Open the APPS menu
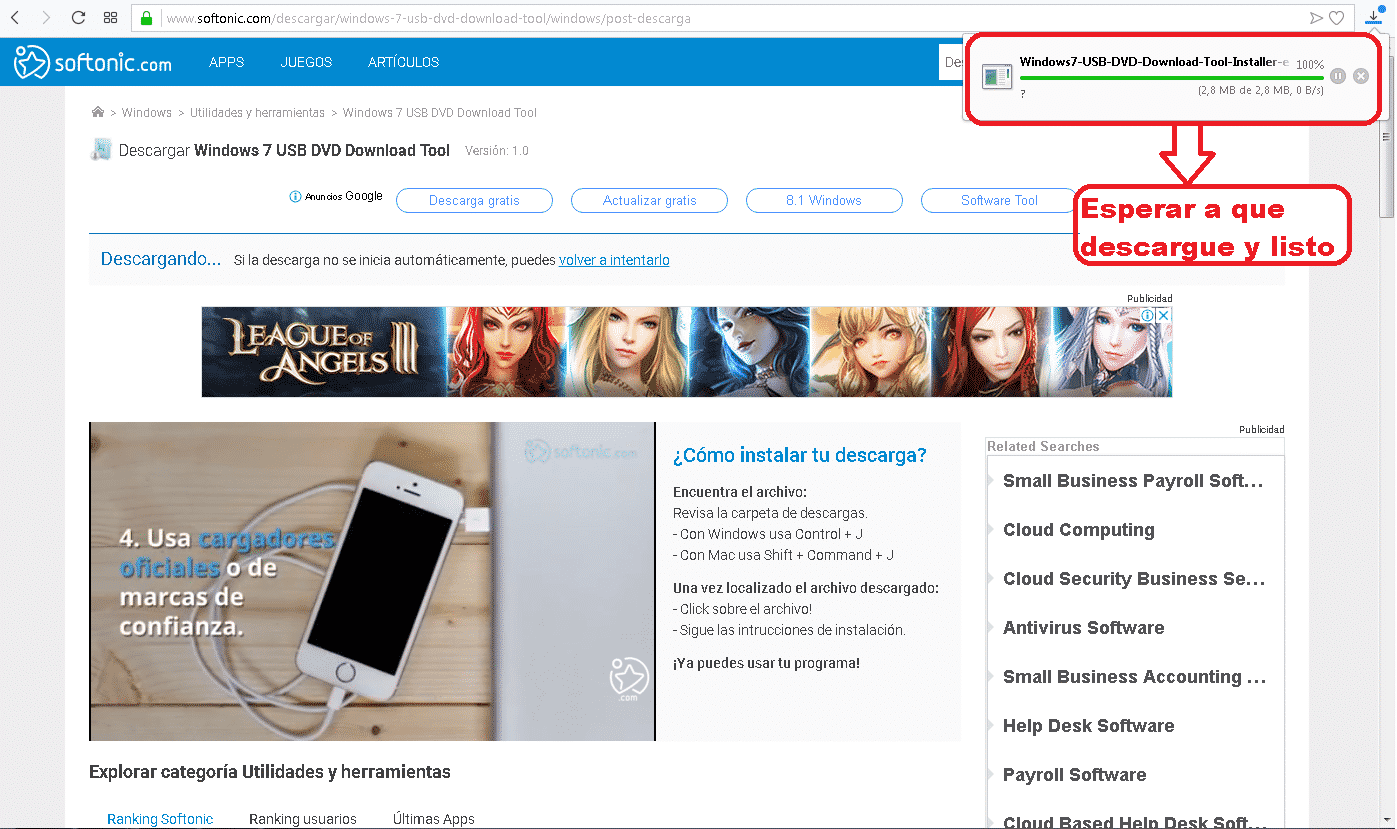 tap(226, 62)
